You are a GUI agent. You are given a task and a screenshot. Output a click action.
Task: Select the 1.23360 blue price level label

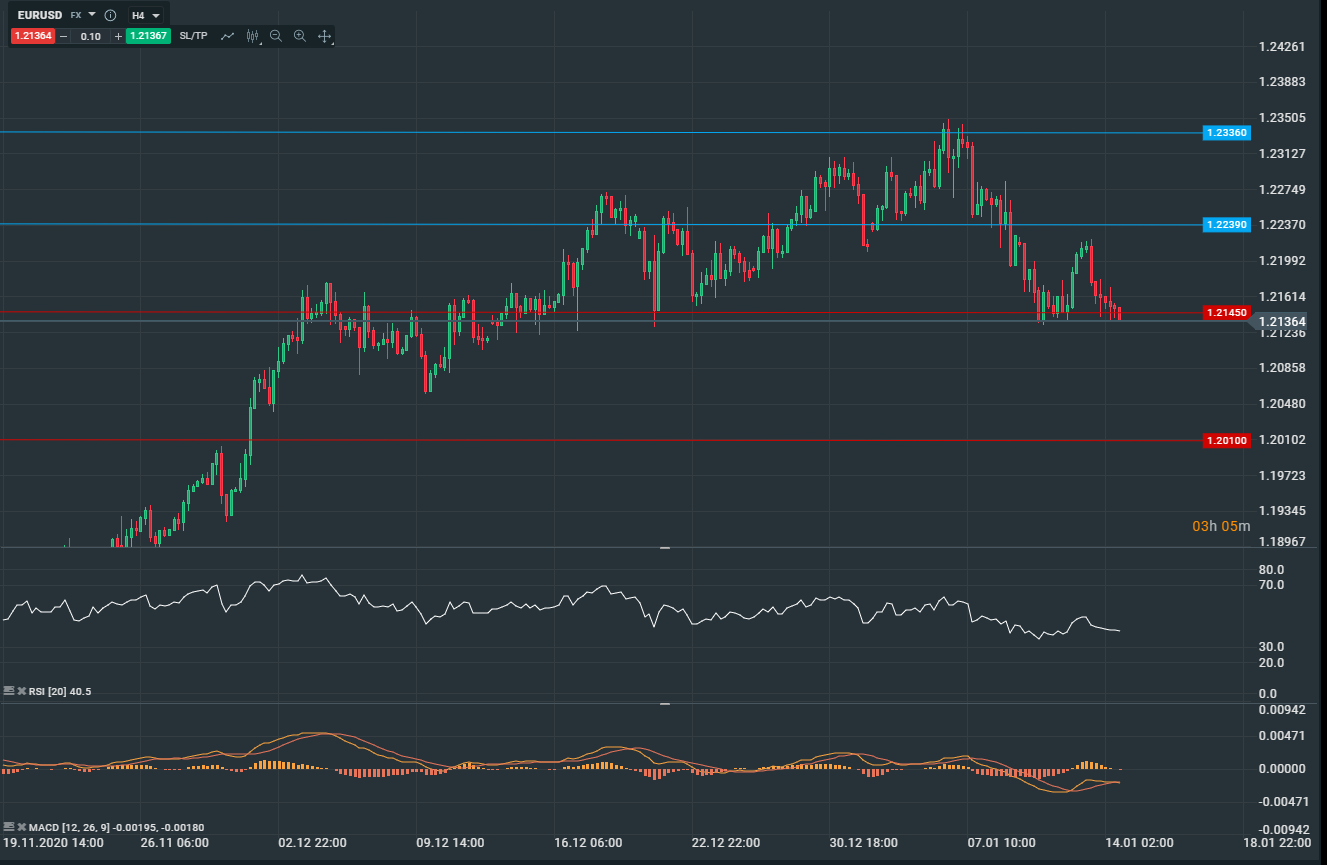(1226, 133)
